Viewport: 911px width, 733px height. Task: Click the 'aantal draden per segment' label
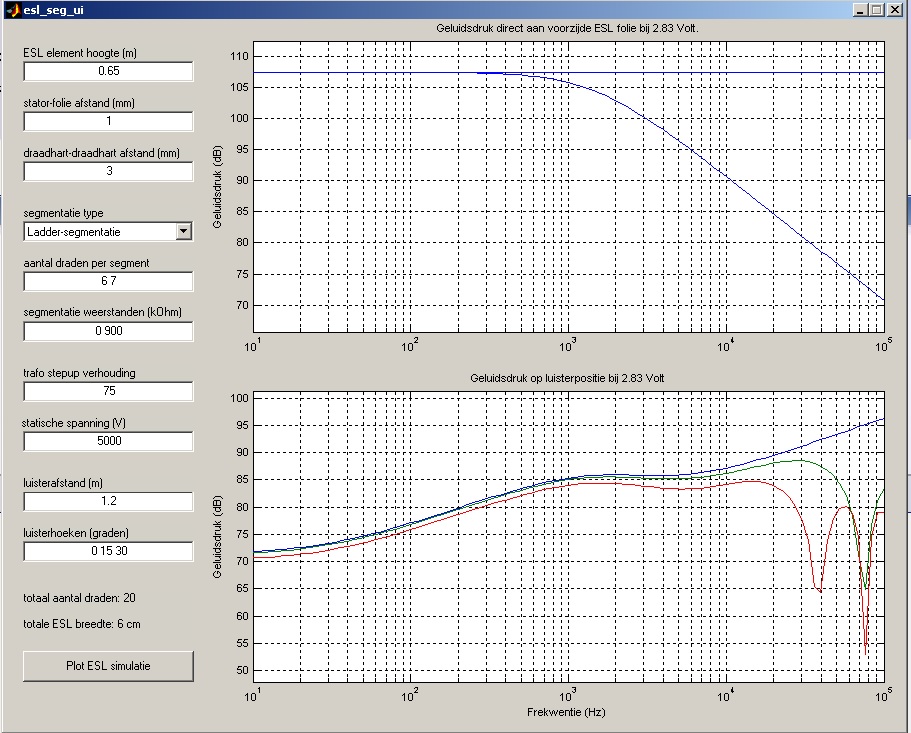coord(87,263)
